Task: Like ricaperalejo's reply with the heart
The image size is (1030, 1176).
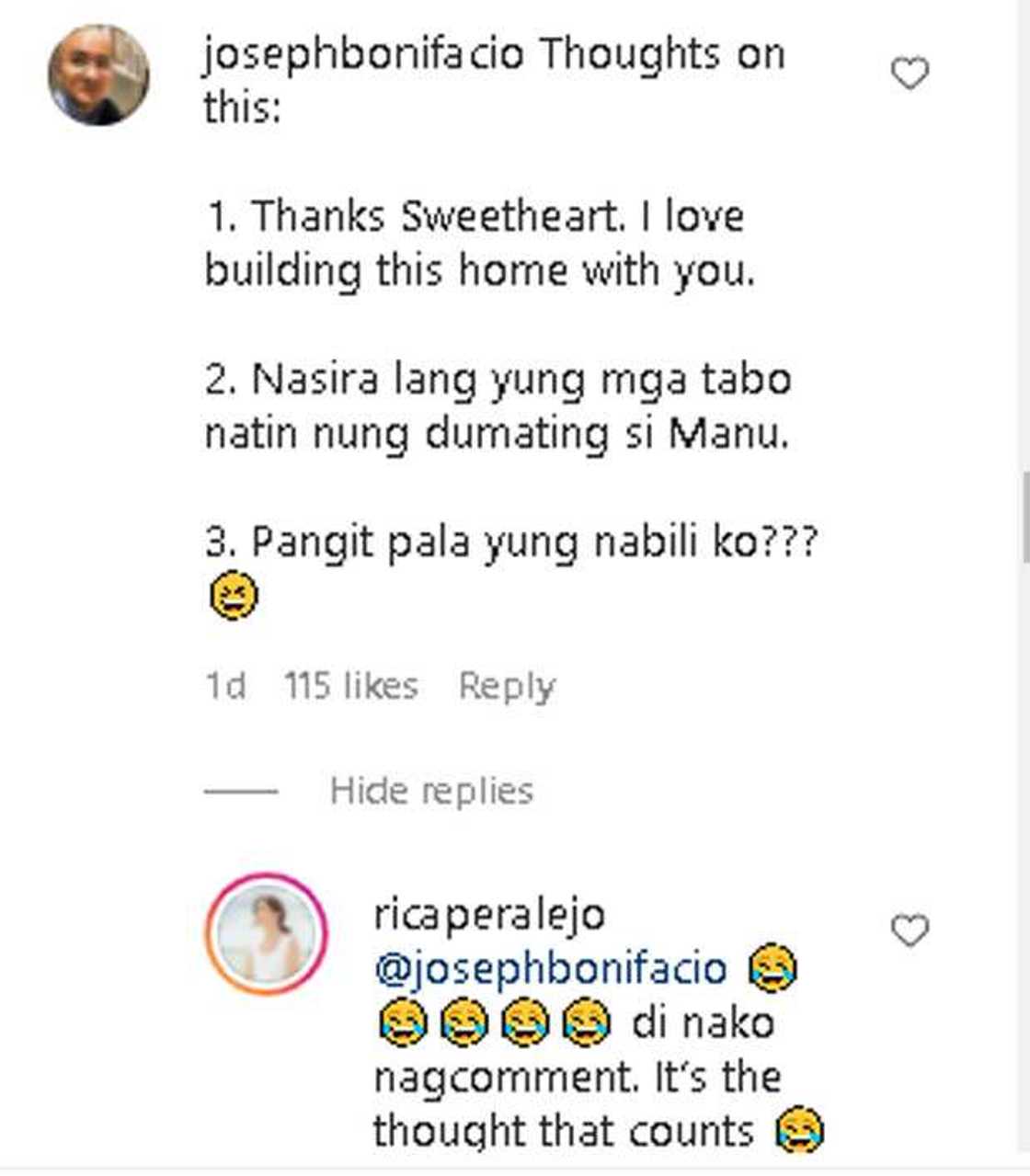Action: [910, 931]
